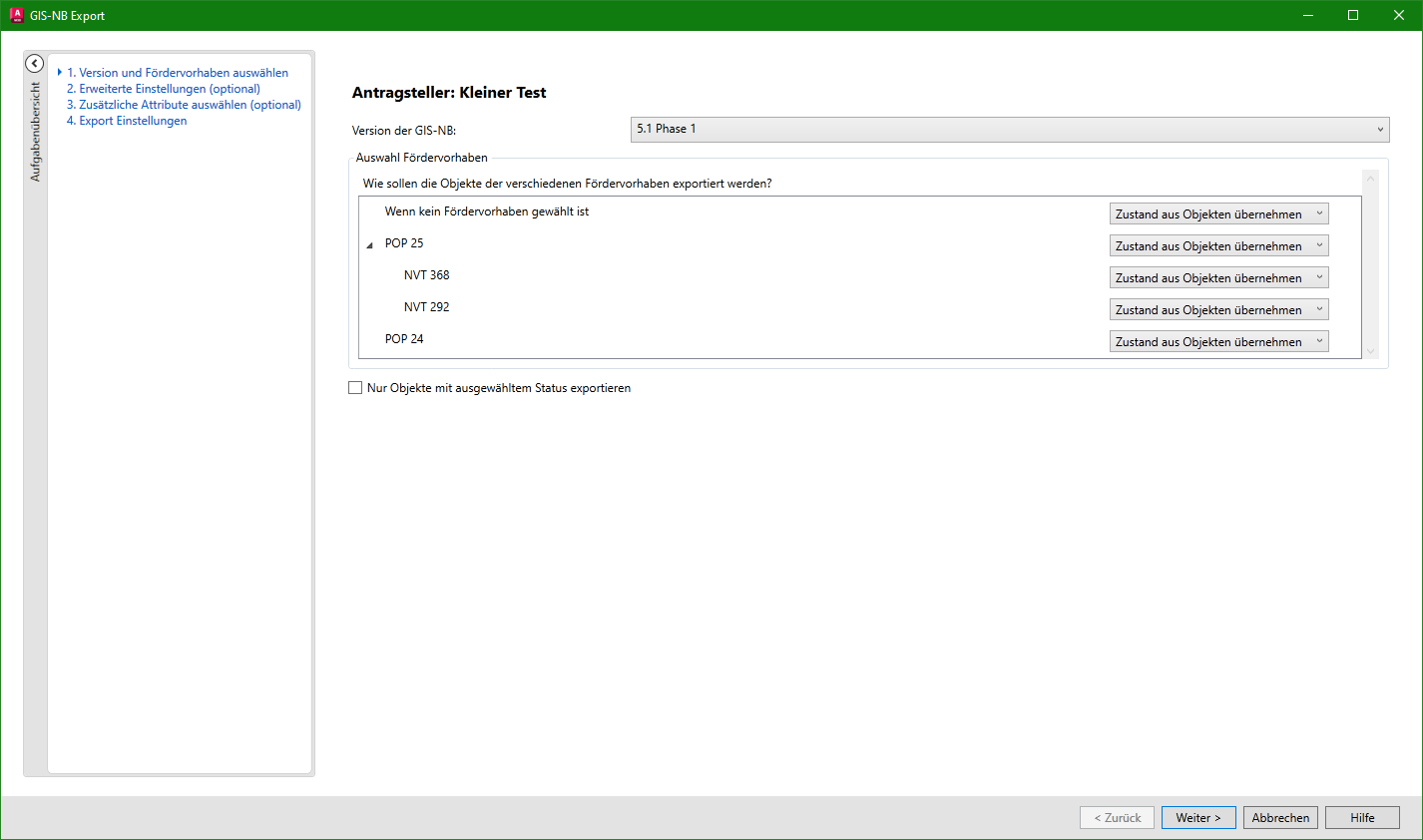Click the GIS-NB Export application icon in the title bar
The height and width of the screenshot is (840, 1423).
pos(16,15)
